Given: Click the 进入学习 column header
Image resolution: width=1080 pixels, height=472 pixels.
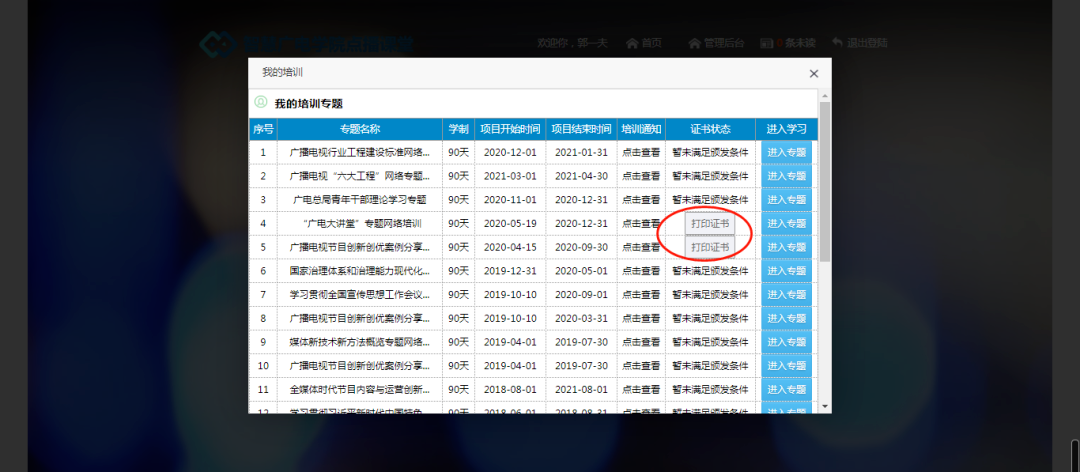Looking at the screenshot, I should [x=787, y=129].
